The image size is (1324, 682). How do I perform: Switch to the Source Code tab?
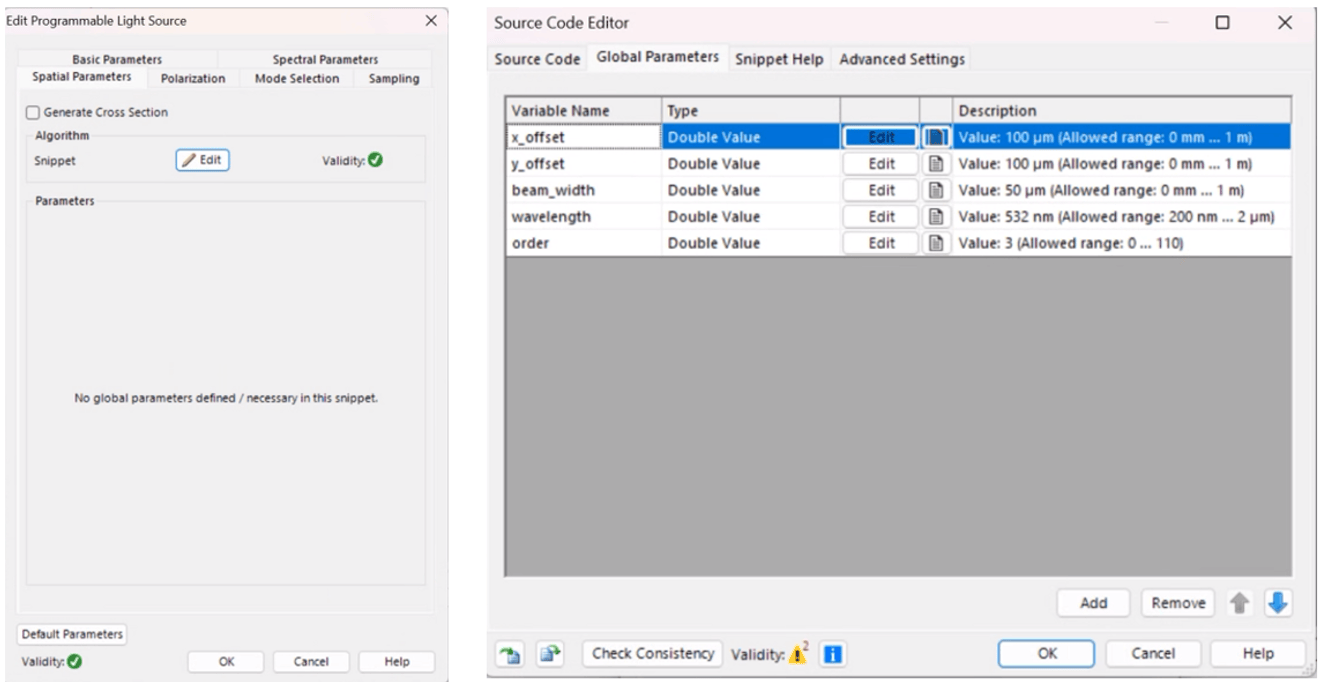pyautogui.click(x=537, y=59)
